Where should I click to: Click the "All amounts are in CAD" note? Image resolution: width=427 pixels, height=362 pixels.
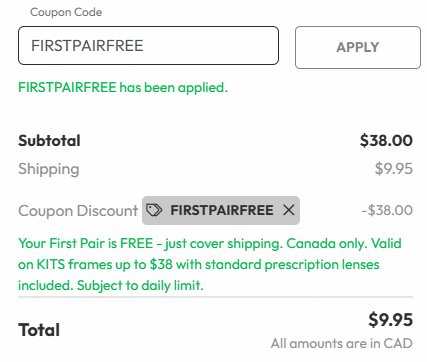click(342, 343)
